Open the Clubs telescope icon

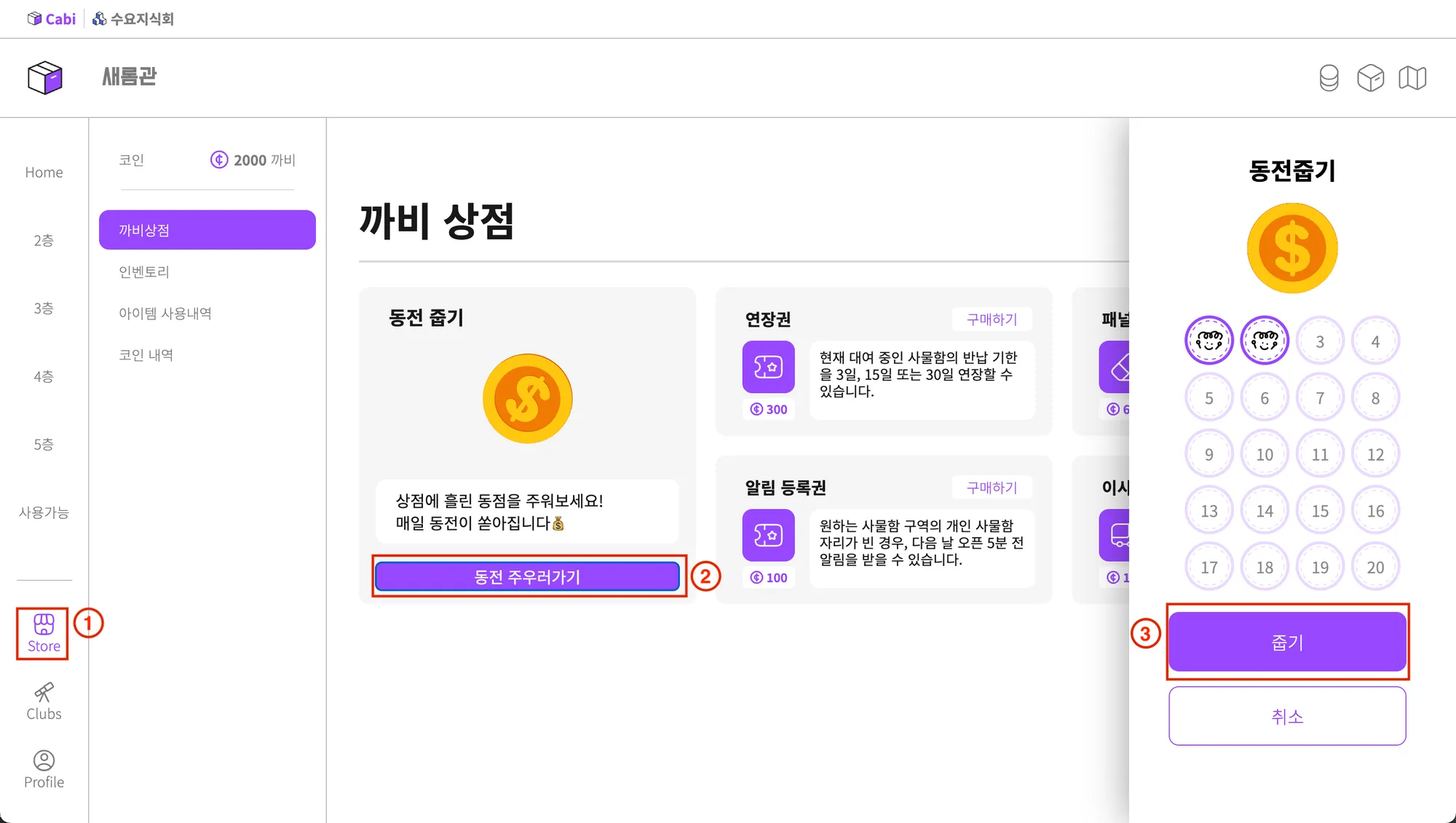(44, 701)
